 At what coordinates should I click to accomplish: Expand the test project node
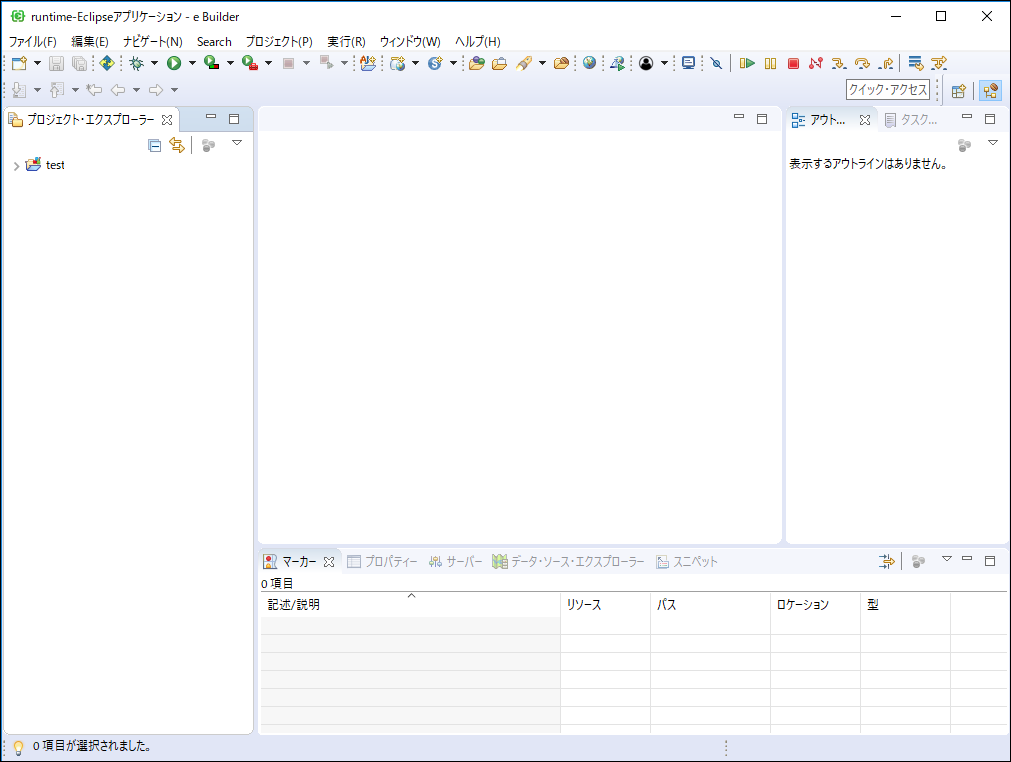[x=16, y=166]
